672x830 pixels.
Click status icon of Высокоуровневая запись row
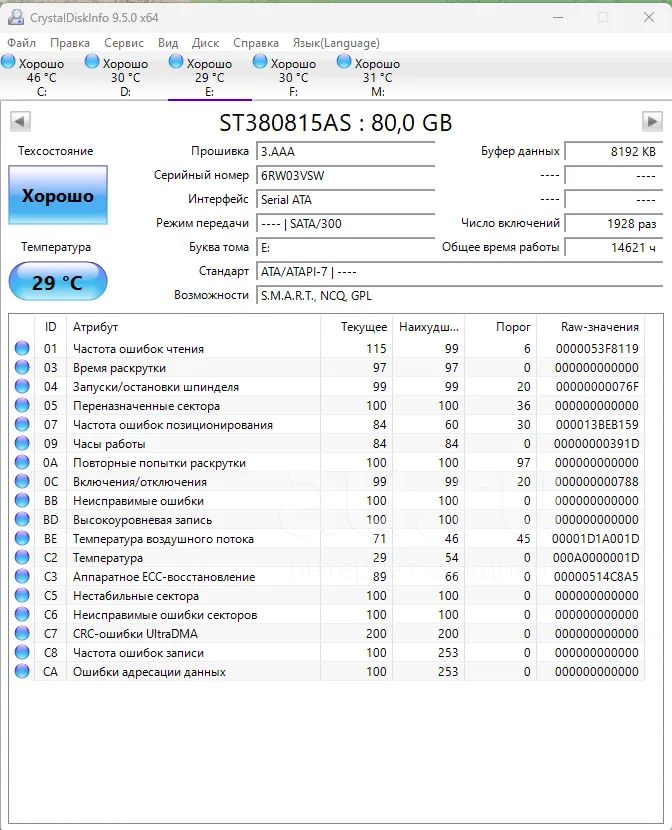pyautogui.click(x=22, y=519)
